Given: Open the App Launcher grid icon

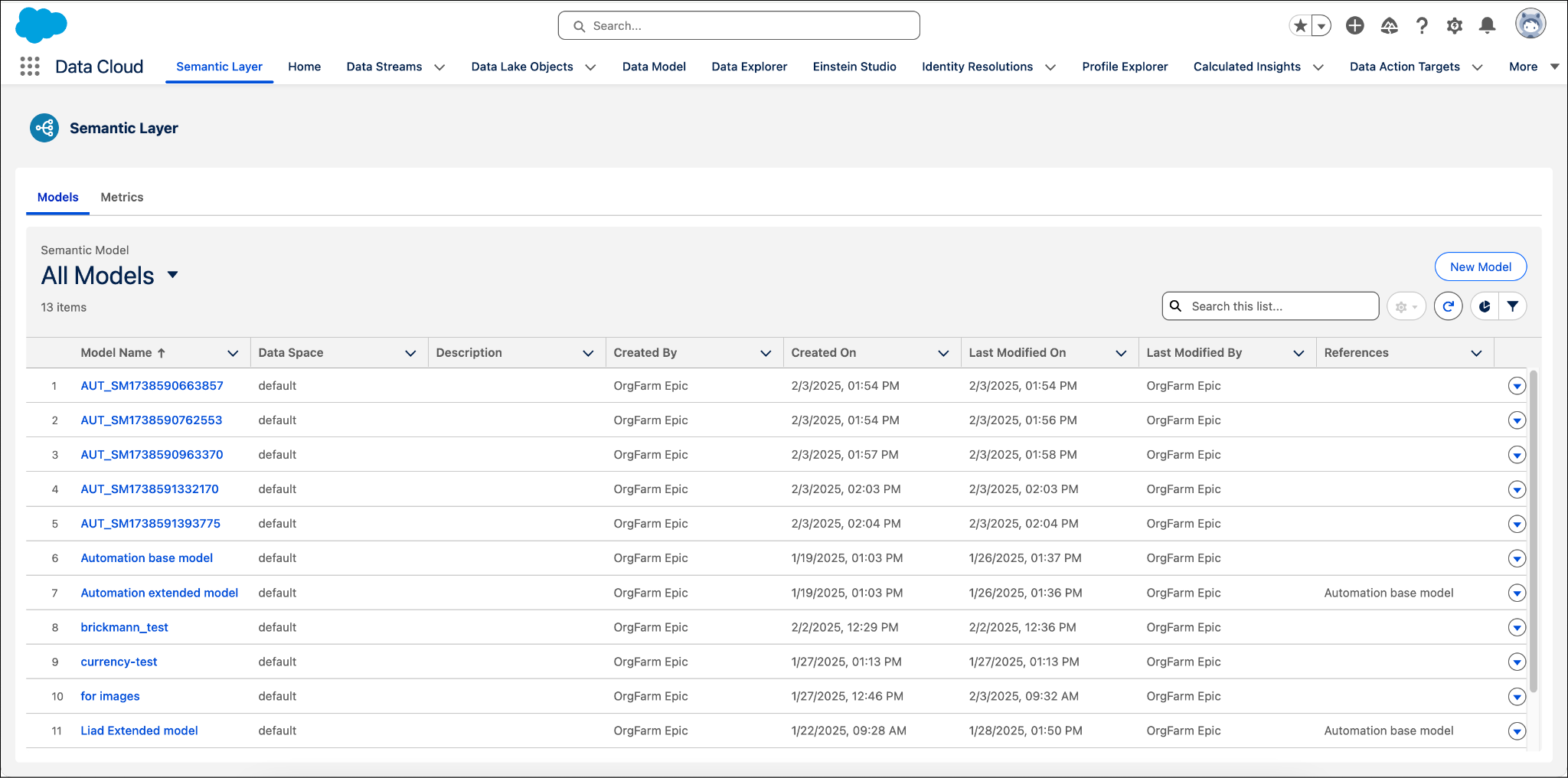Looking at the screenshot, I should point(30,67).
